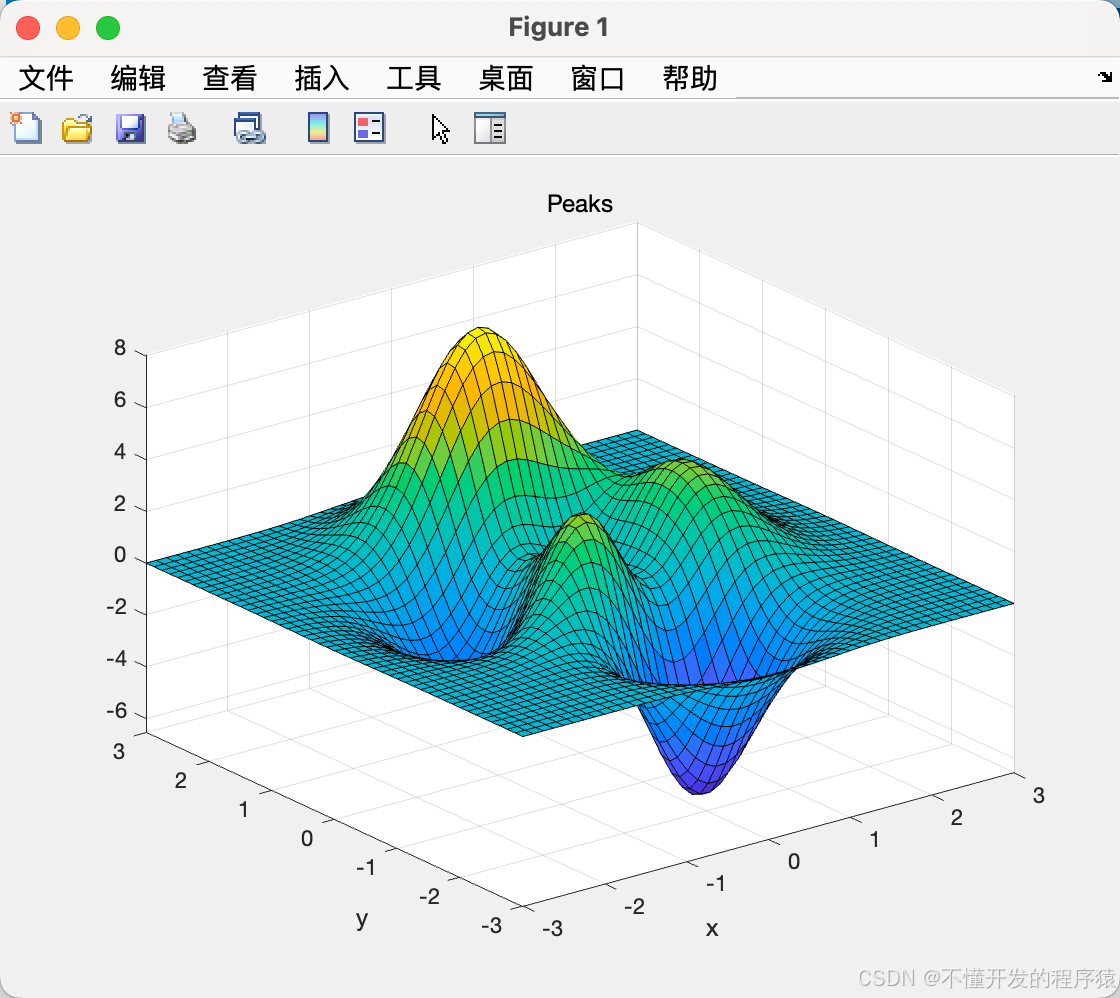Screen dimensions: 1120x998
Task: Select the Edit Plot arrow tool
Action: point(437,128)
